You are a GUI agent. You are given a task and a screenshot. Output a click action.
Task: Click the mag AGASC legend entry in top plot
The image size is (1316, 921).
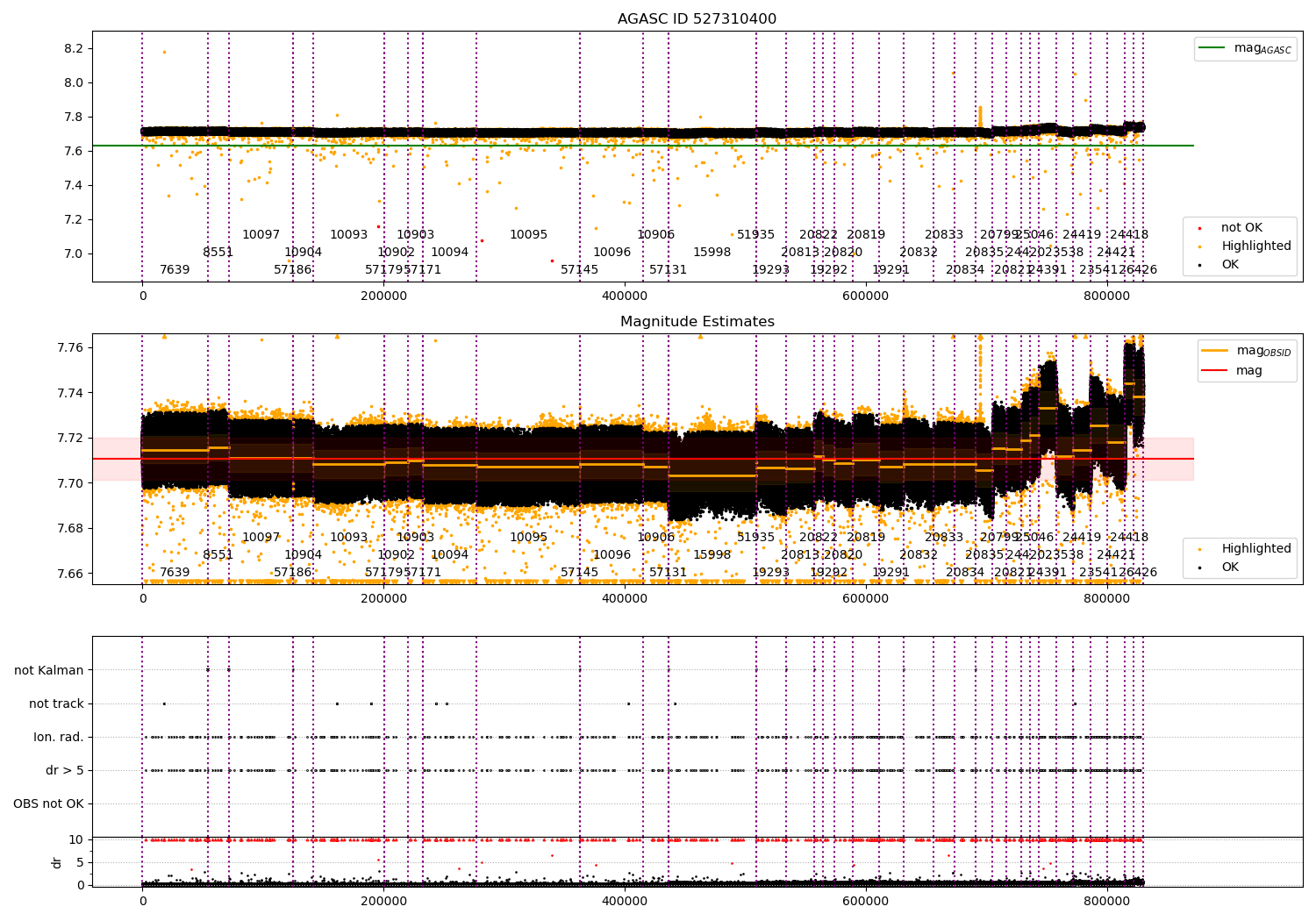[x=1245, y=48]
